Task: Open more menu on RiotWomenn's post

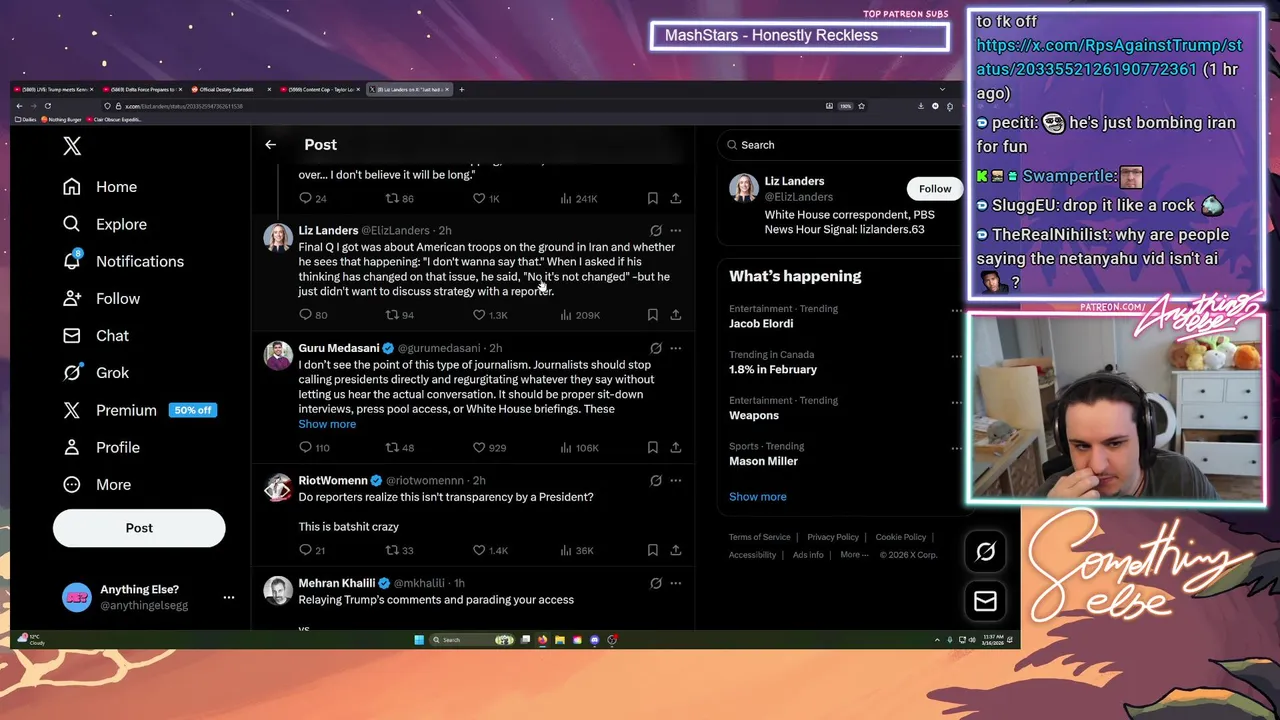Action: (676, 481)
